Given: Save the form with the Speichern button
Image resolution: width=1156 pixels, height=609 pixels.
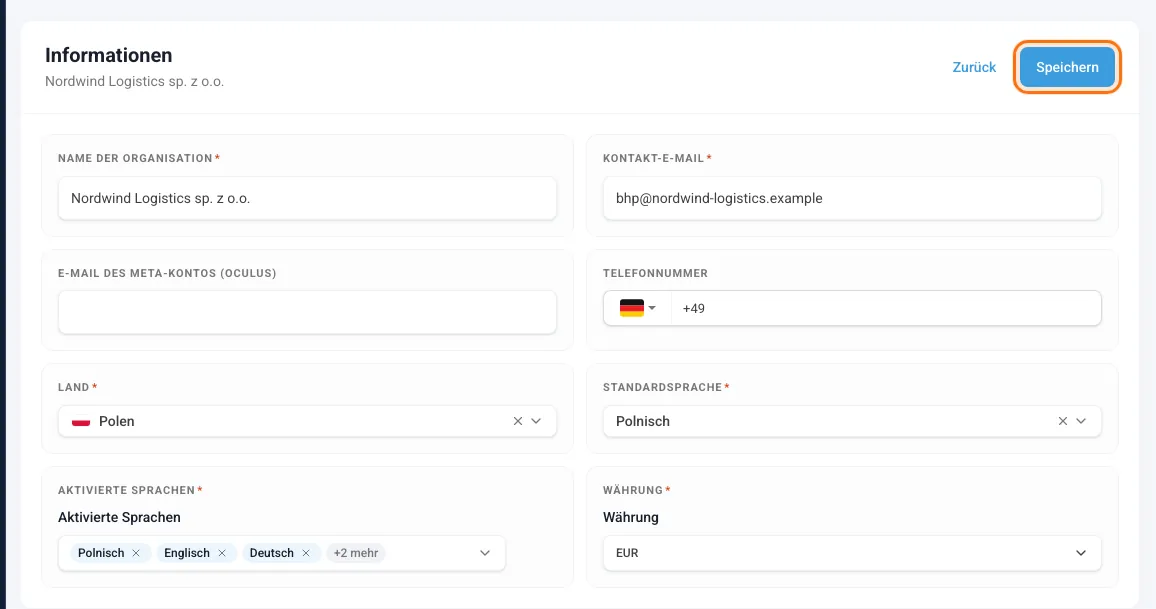Looking at the screenshot, I should [1067, 67].
